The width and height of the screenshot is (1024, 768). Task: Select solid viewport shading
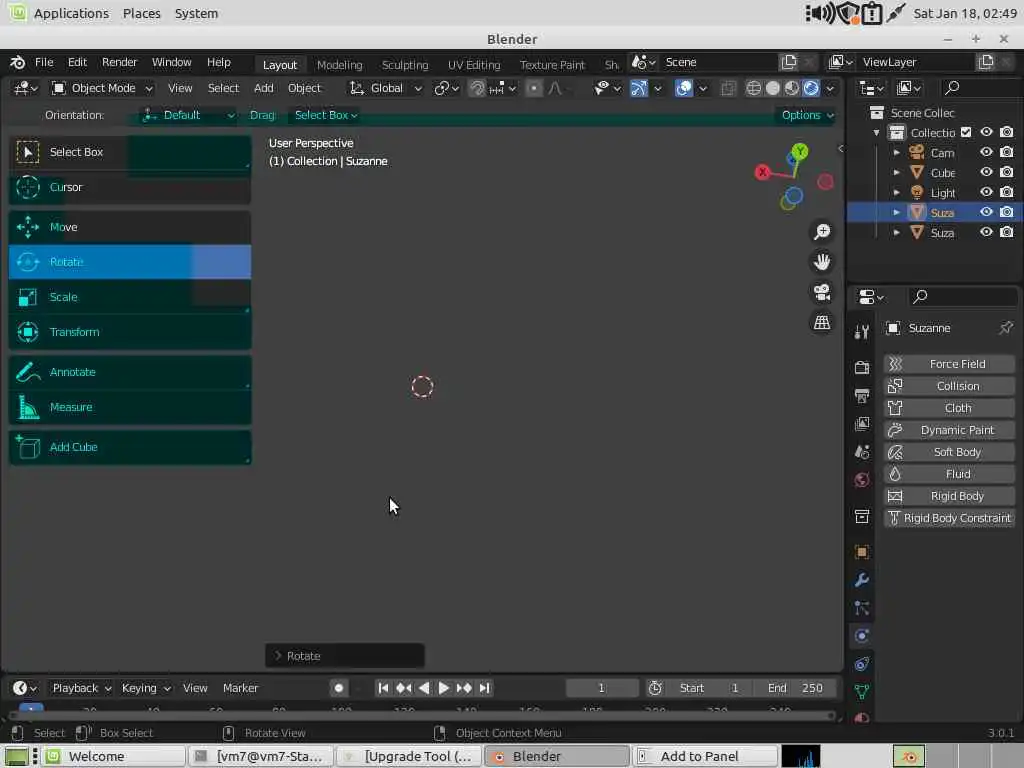(x=773, y=88)
